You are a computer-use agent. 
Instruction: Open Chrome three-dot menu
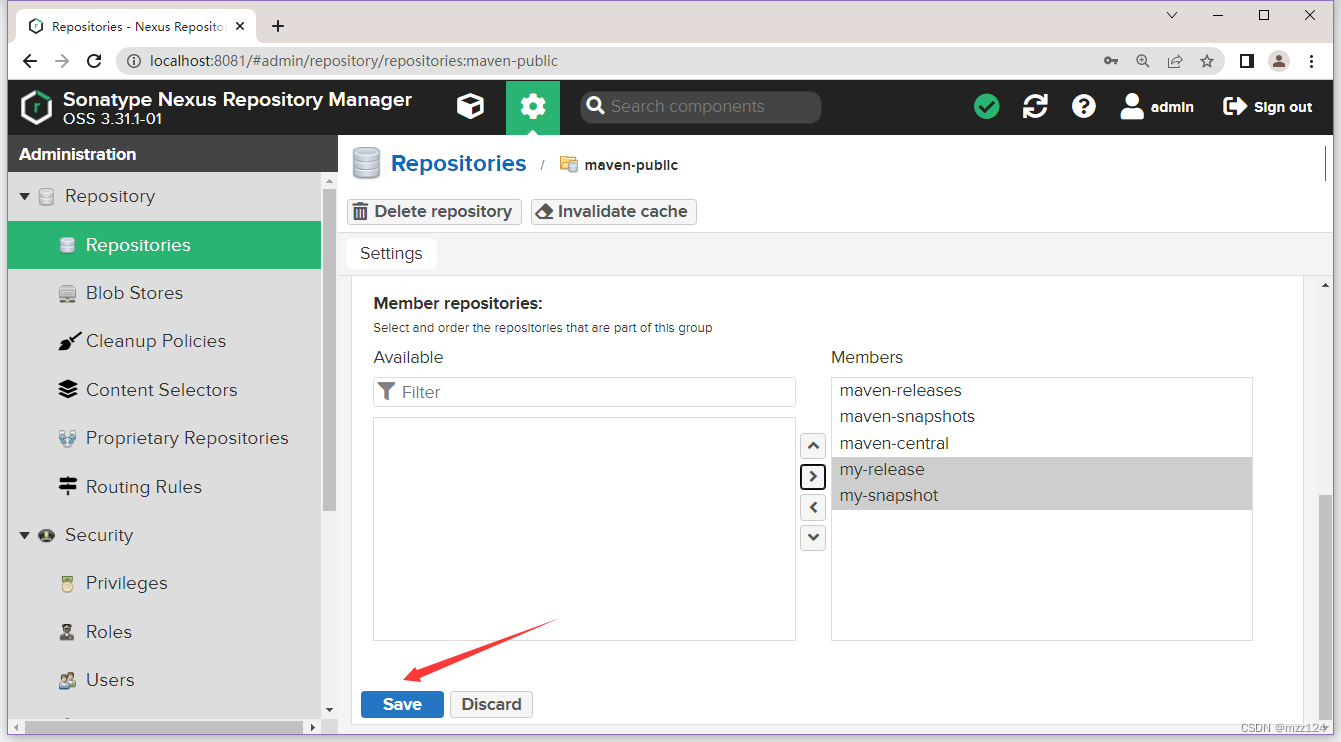[x=1312, y=61]
